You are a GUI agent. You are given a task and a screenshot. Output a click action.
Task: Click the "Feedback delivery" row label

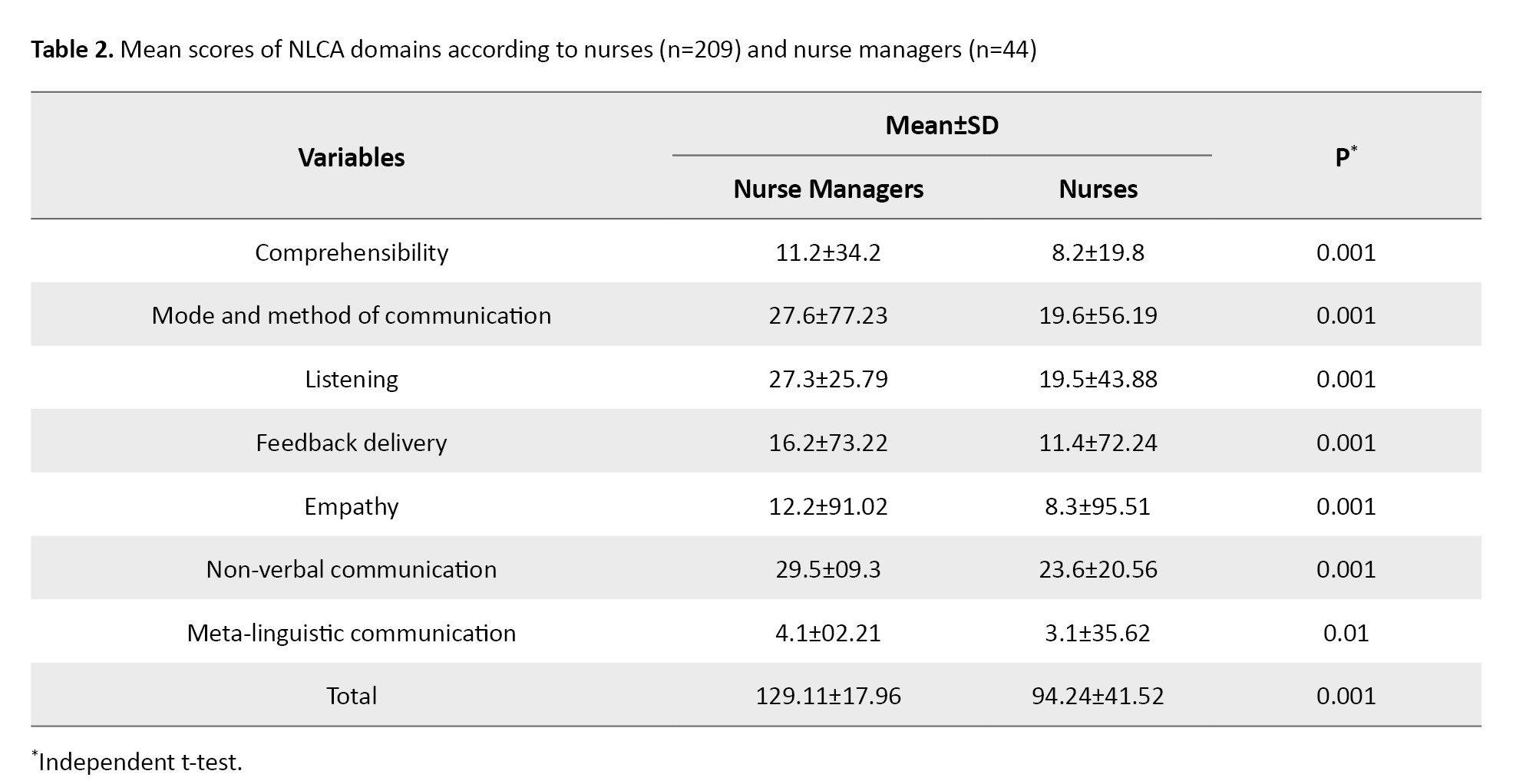click(x=351, y=443)
